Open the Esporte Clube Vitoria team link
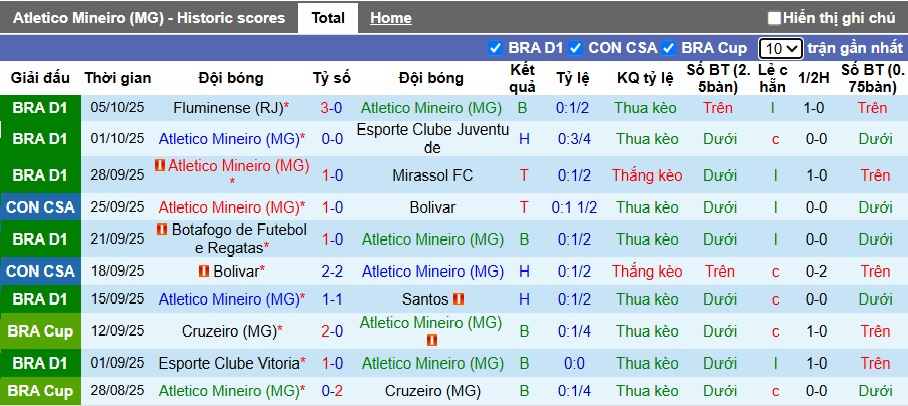 pyautogui.click(x=228, y=364)
